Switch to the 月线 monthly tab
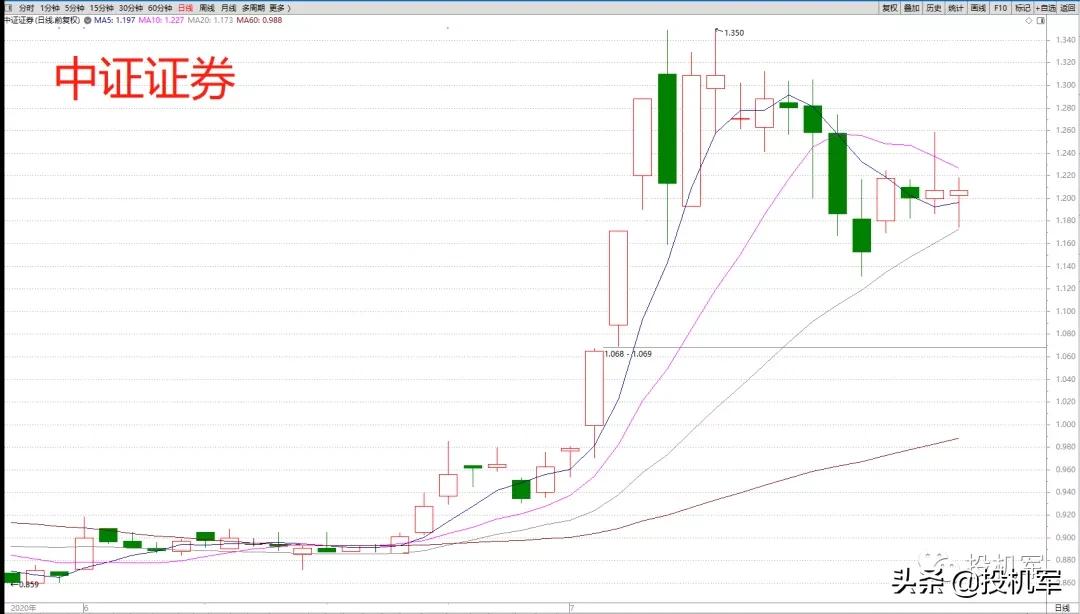 point(229,8)
